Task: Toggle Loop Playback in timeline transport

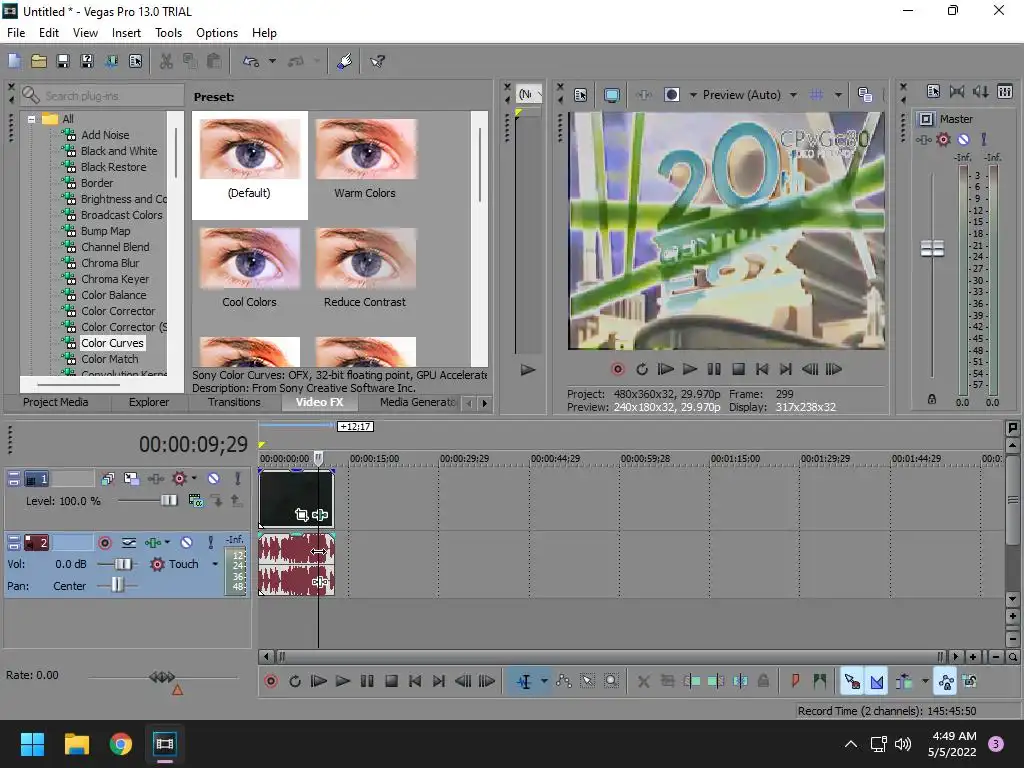Action: (x=295, y=681)
